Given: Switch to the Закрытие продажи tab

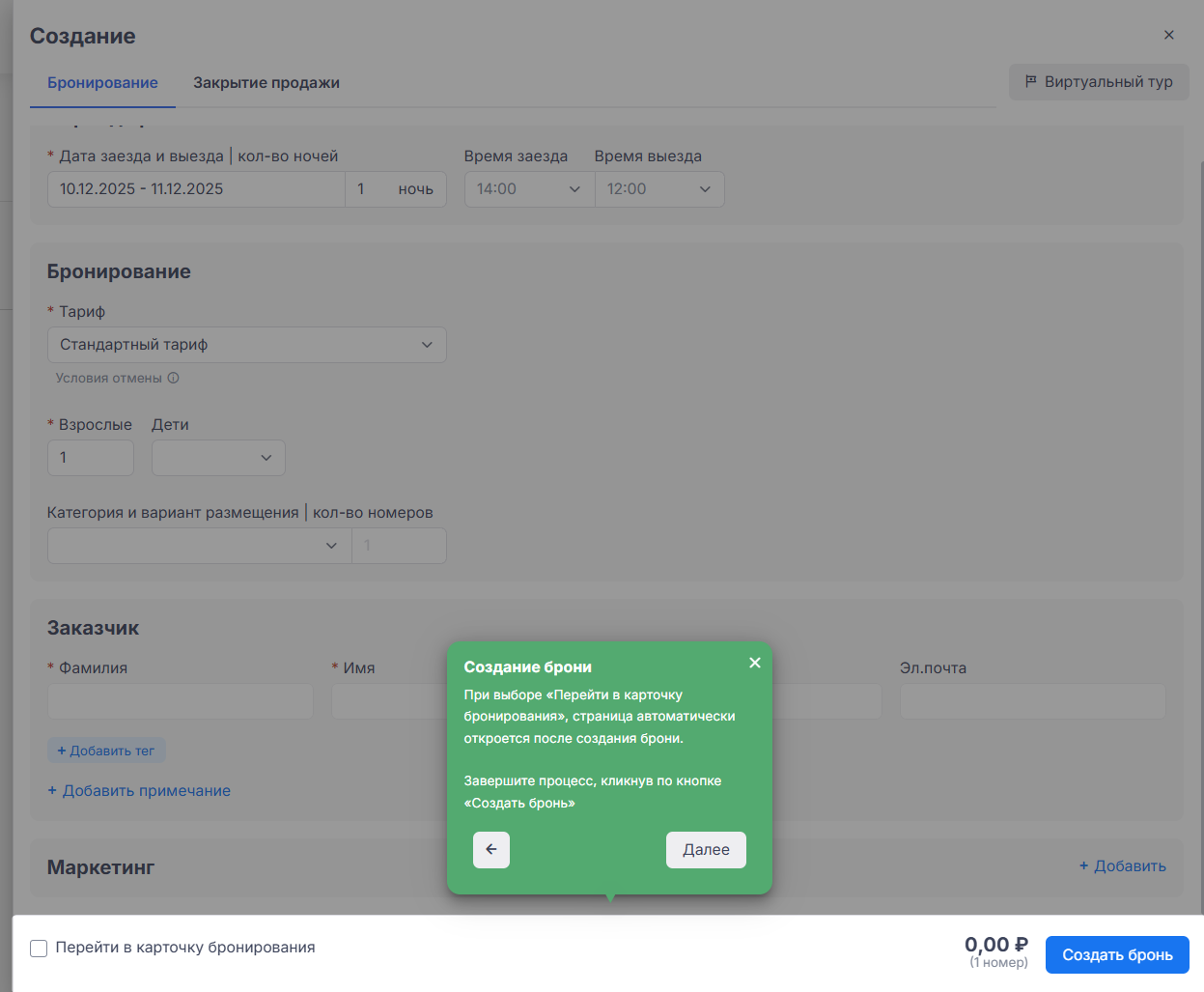Looking at the screenshot, I should pos(266,83).
